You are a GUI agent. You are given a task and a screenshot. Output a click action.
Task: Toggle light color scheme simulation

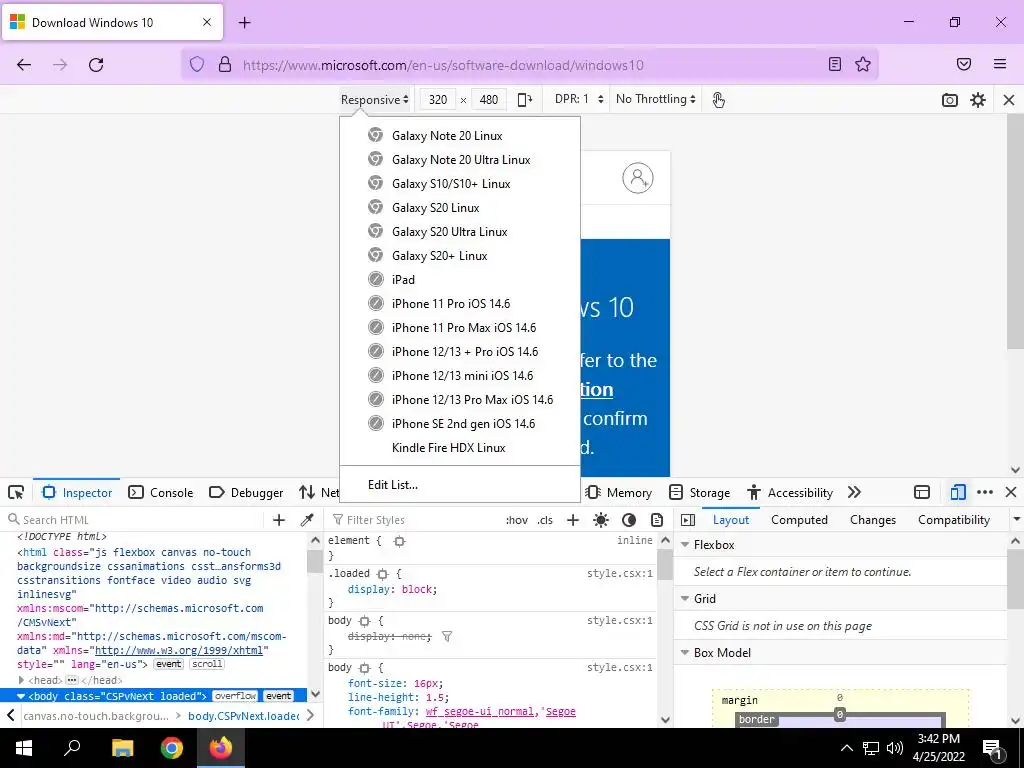point(601,520)
